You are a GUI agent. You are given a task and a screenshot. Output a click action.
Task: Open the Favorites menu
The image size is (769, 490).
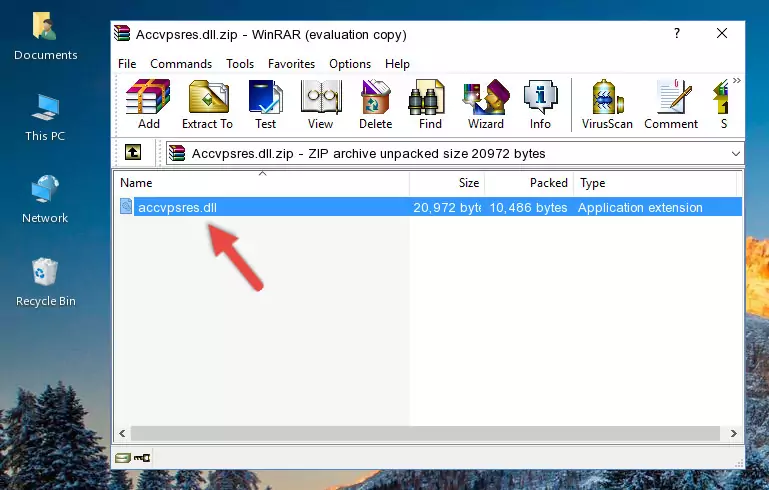[291, 64]
